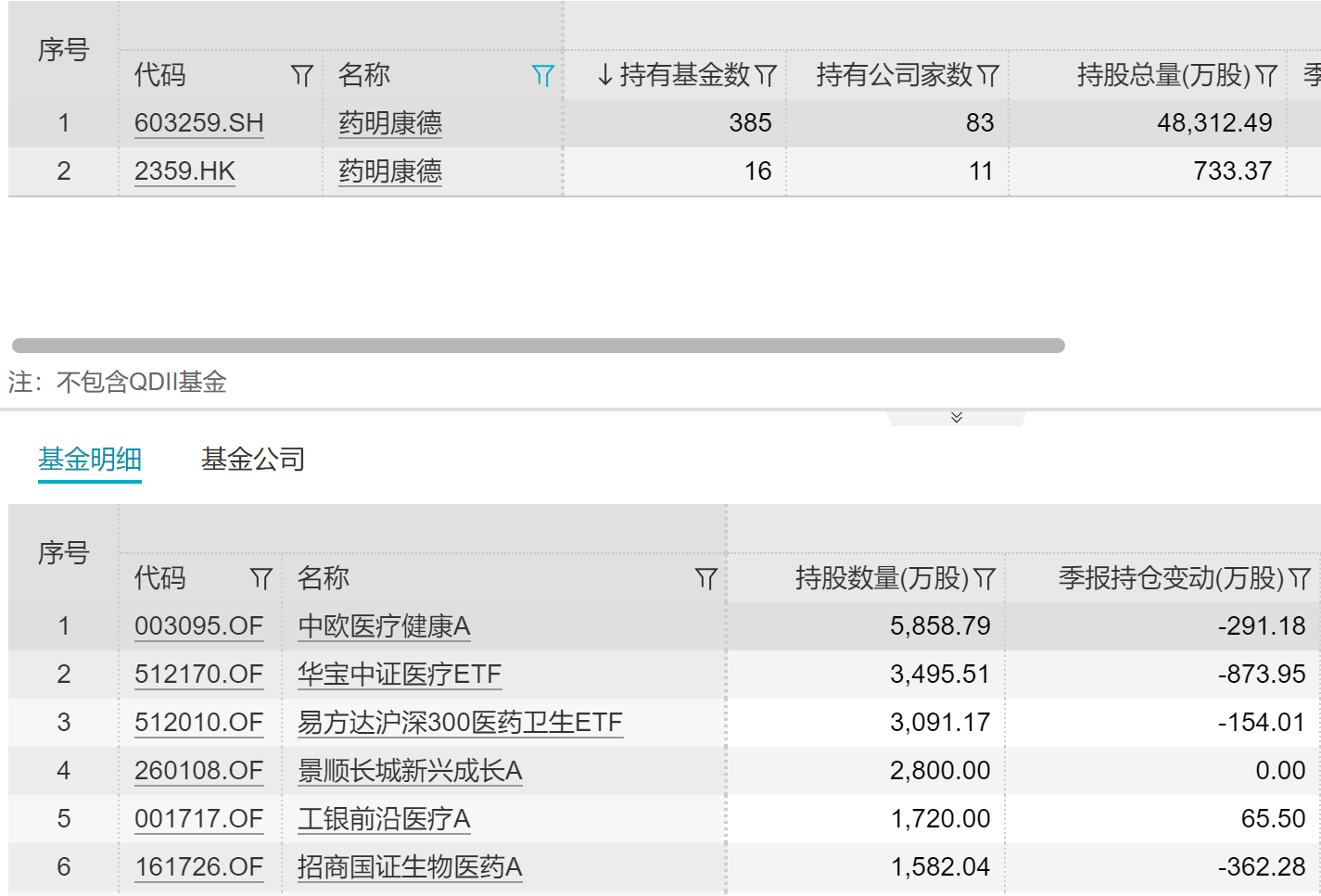The width and height of the screenshot is (1321, 896).
Task: Switch to 基金公司 tab
Action: [x=253, y=459]
